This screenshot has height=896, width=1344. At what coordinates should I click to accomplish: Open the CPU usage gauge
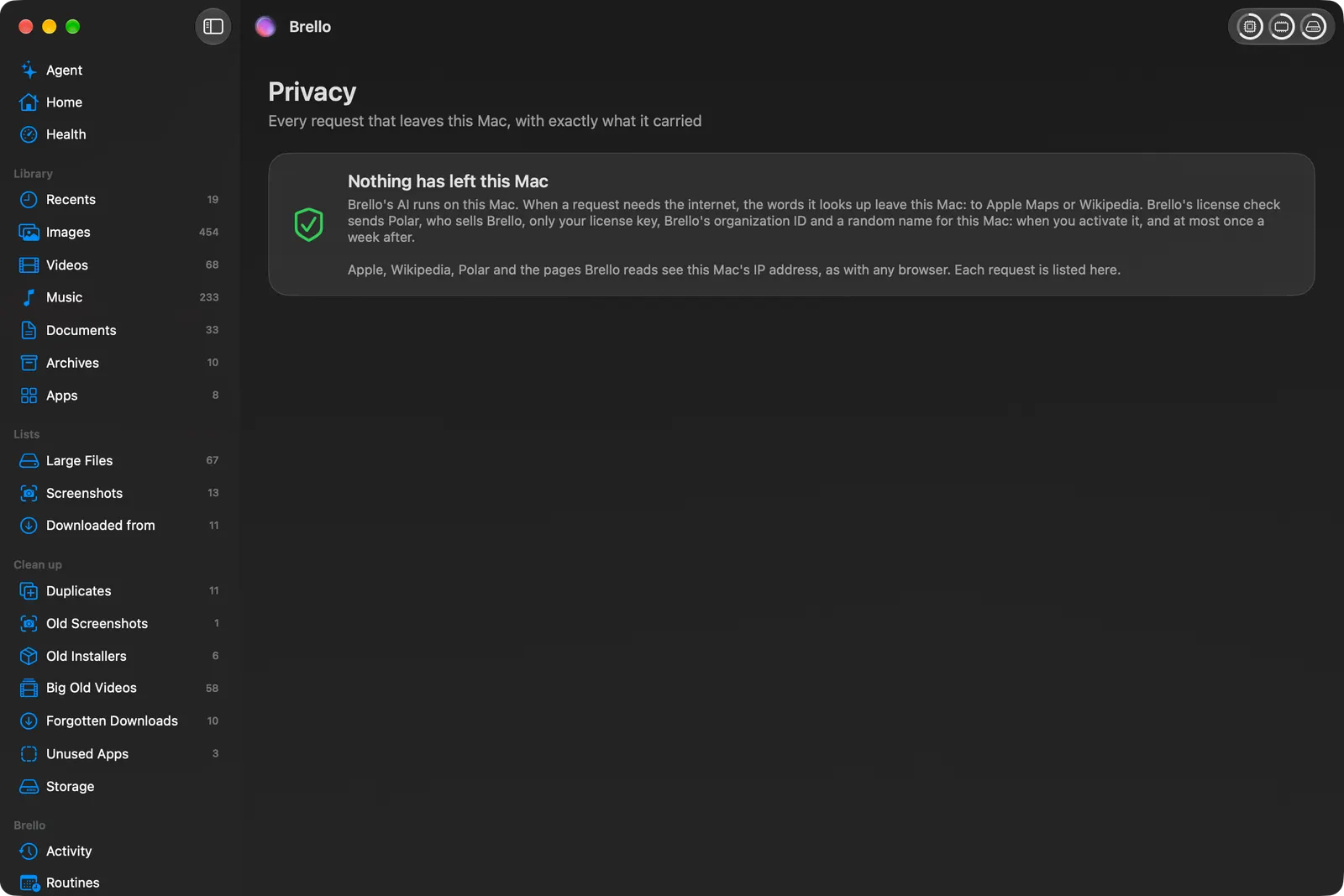click(1250, 27)
